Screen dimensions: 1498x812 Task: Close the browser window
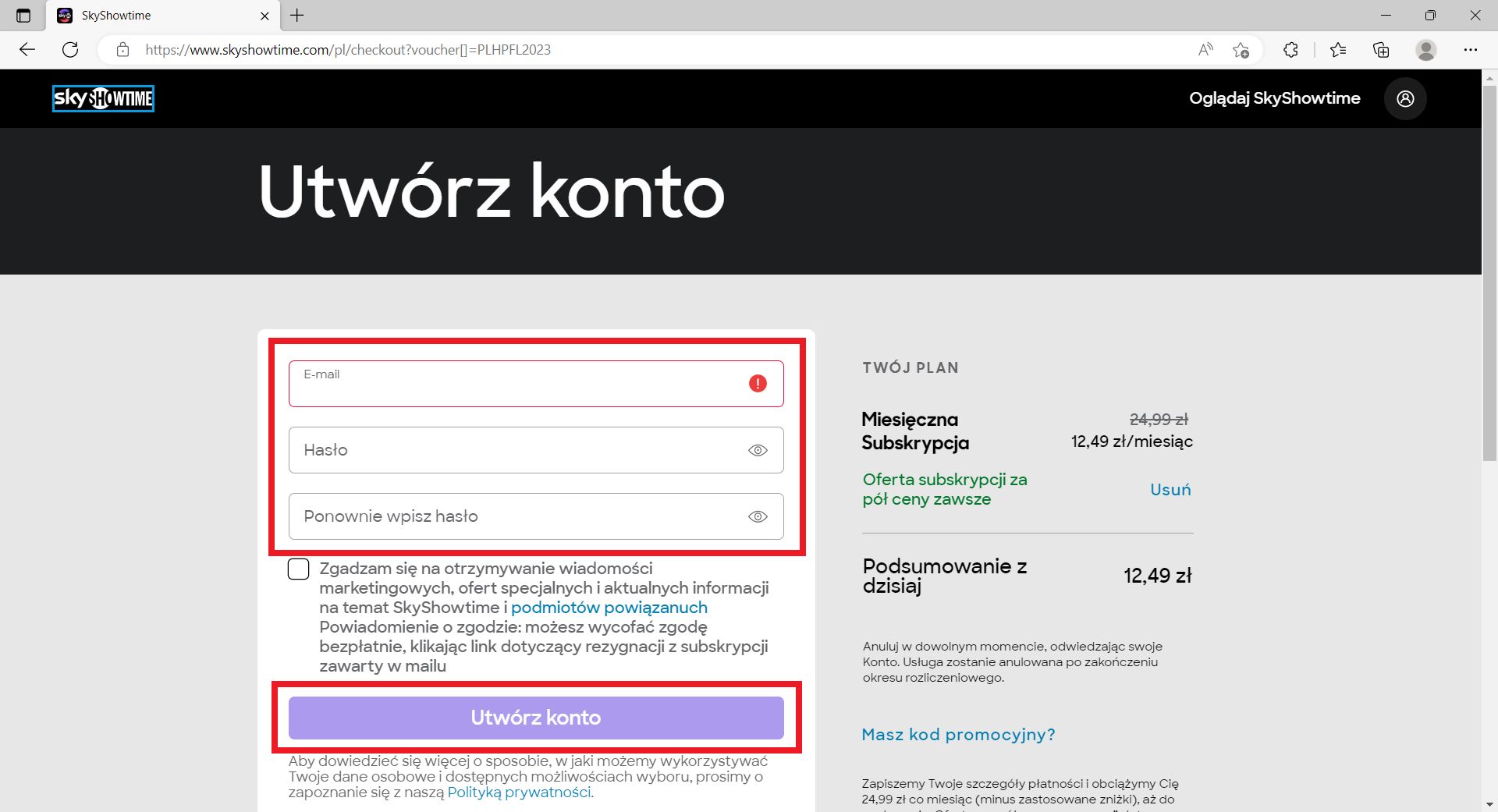1475,16
